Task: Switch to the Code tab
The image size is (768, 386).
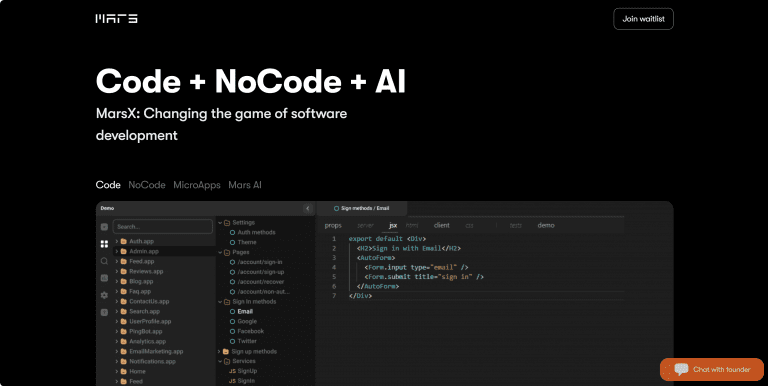Action: click(x=108, y=185)
